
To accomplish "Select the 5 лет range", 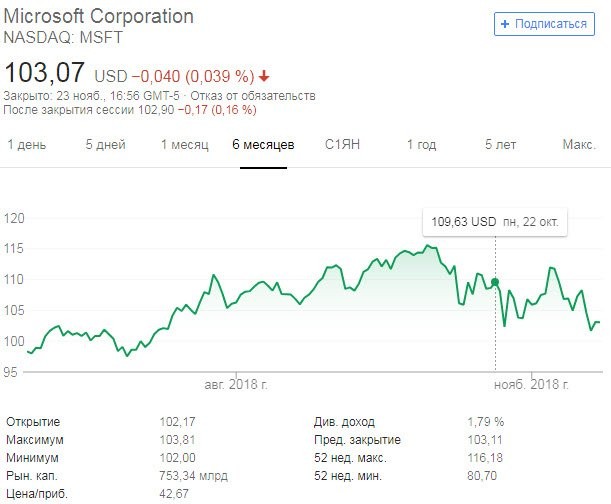I will pos(501,145).
